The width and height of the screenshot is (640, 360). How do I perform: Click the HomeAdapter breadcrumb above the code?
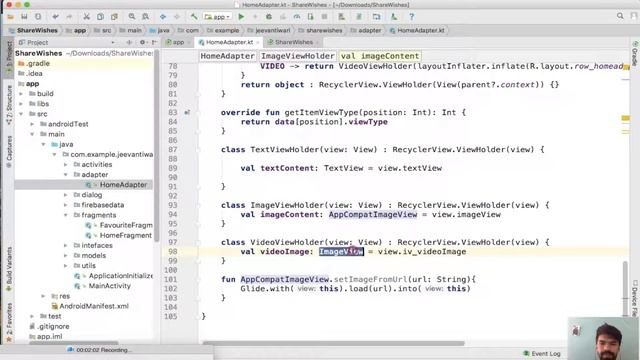click(x=227, y=56)
